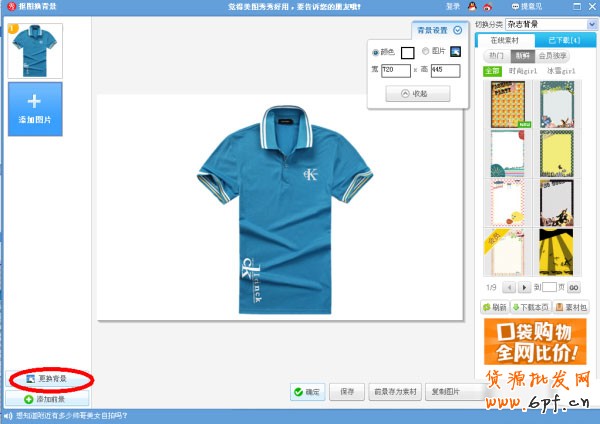Click the white background color swatch
The width and height of the screenshot is (600, 424).
(x=407, y=52)
